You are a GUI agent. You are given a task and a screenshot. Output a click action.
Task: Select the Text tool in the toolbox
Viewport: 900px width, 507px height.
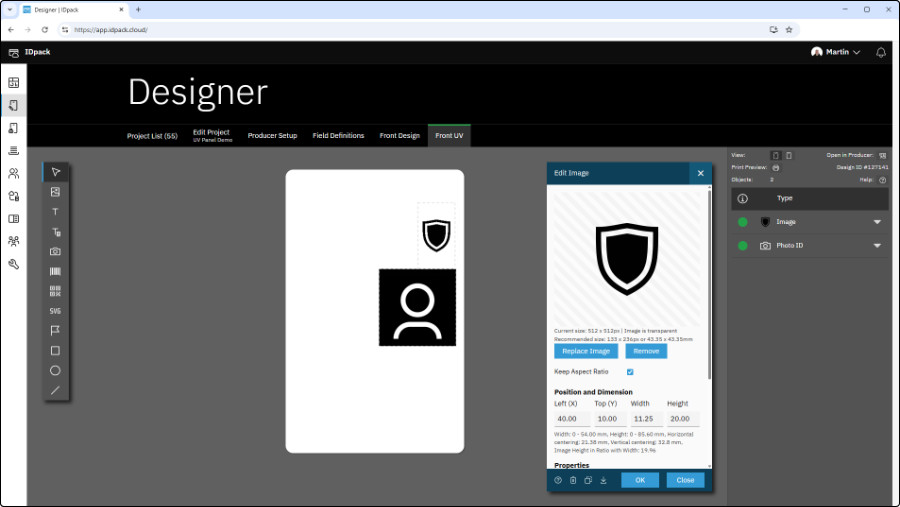click(x=55, y=212)
